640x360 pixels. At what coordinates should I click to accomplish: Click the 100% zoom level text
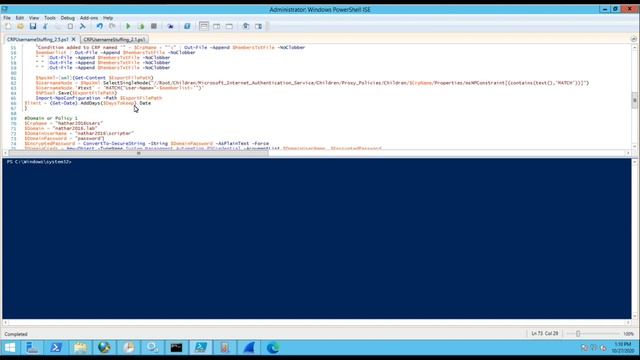point(629,334)
